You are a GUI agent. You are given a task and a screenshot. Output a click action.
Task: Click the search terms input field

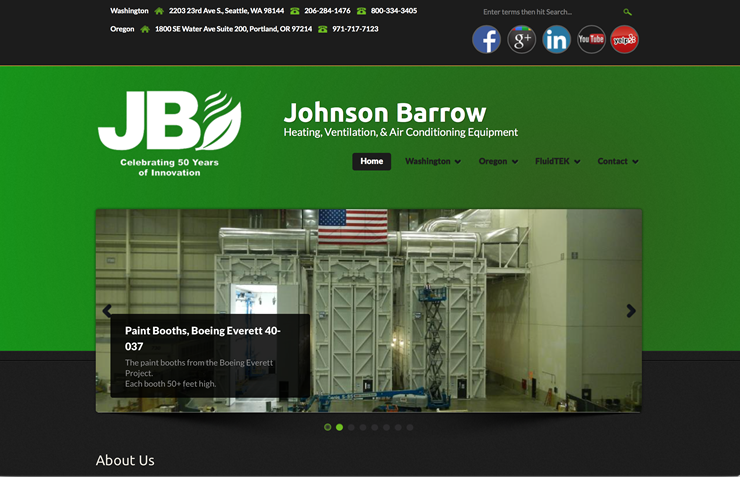tap(550, 12)
